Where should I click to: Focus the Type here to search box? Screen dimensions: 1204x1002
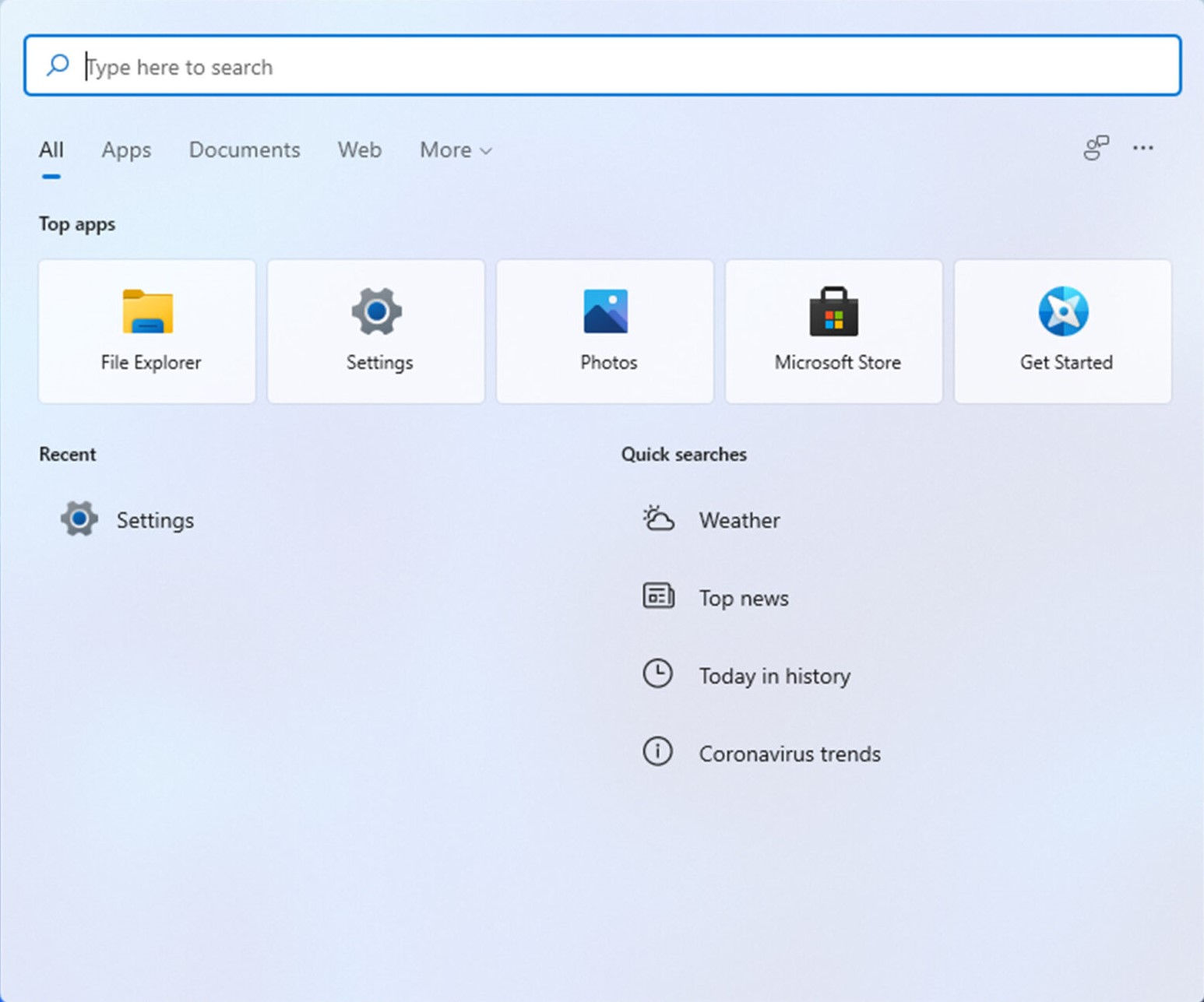click(623, 67)
